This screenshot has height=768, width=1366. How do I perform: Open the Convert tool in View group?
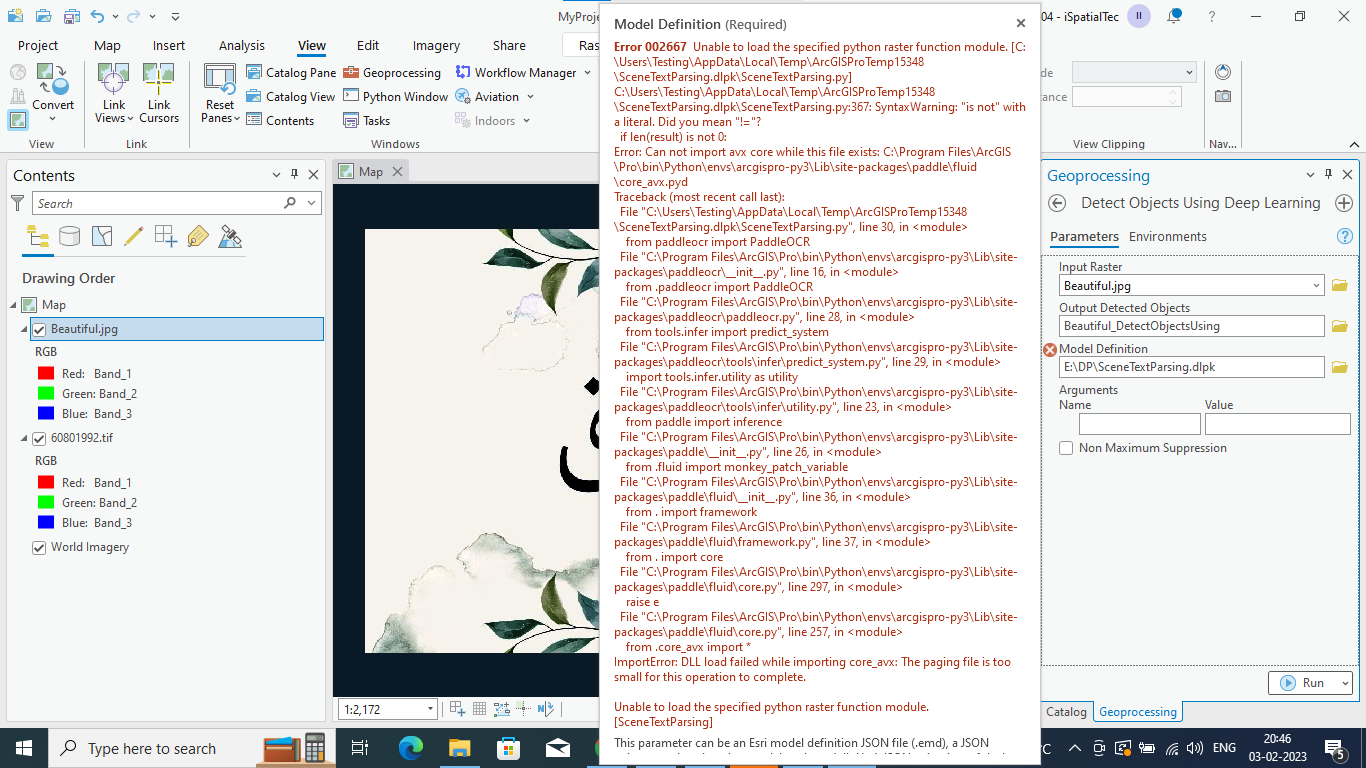point(53,94)
